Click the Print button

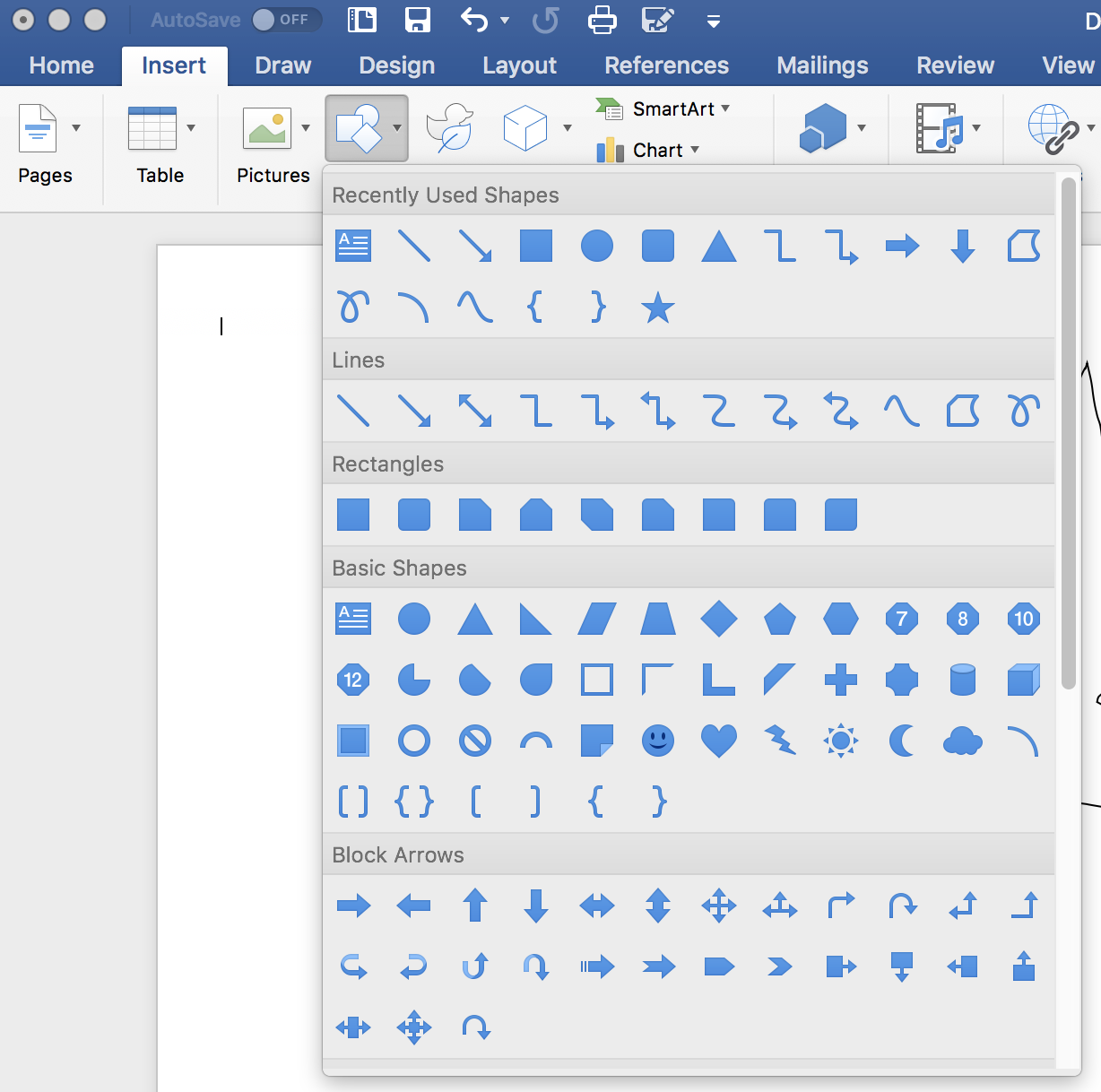tap(602, 20)
